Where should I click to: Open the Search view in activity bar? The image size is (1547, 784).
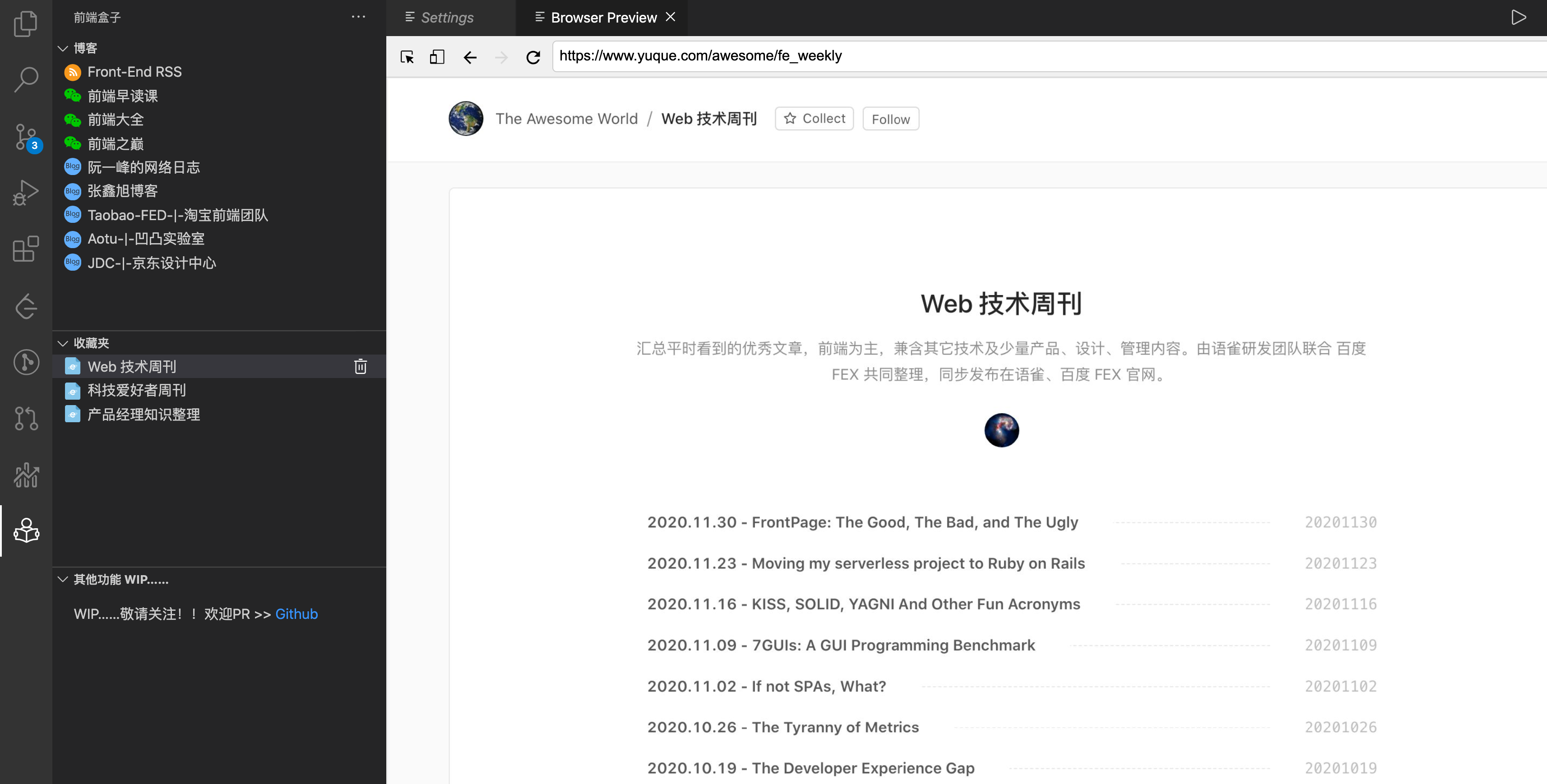pyautogui.click(x=25, y=78)
